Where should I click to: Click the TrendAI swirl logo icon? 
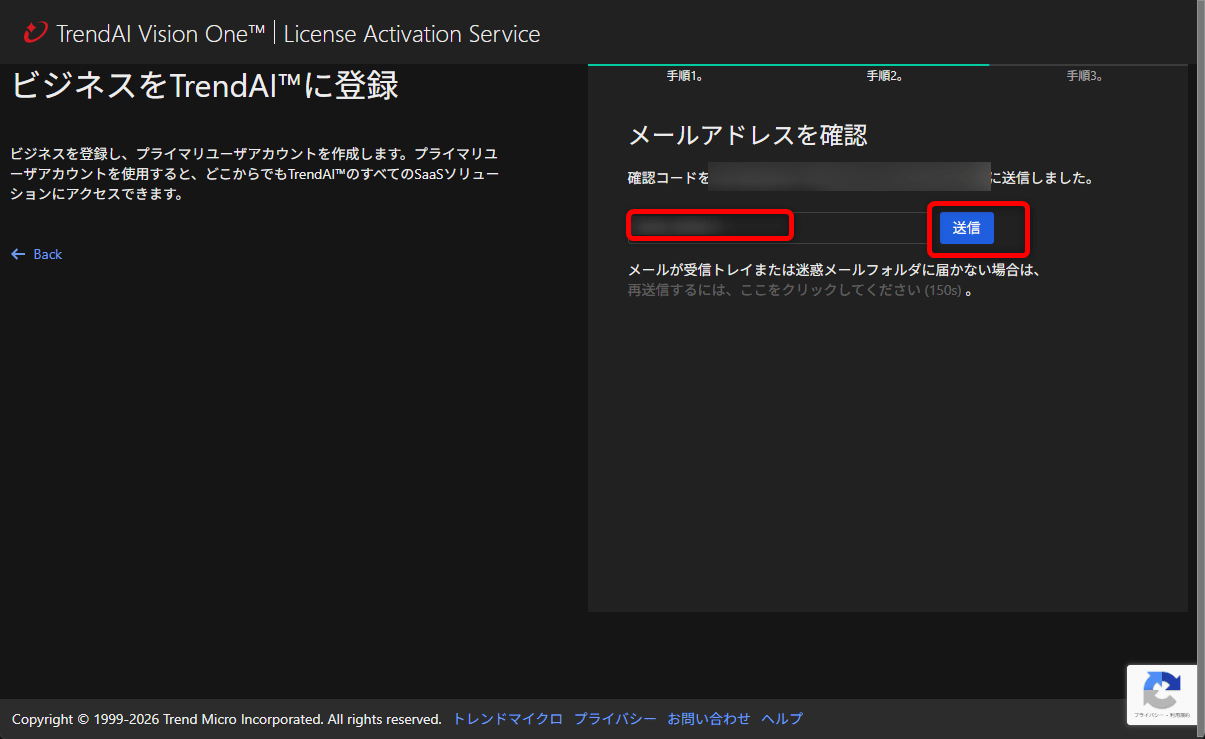point(34,32)
